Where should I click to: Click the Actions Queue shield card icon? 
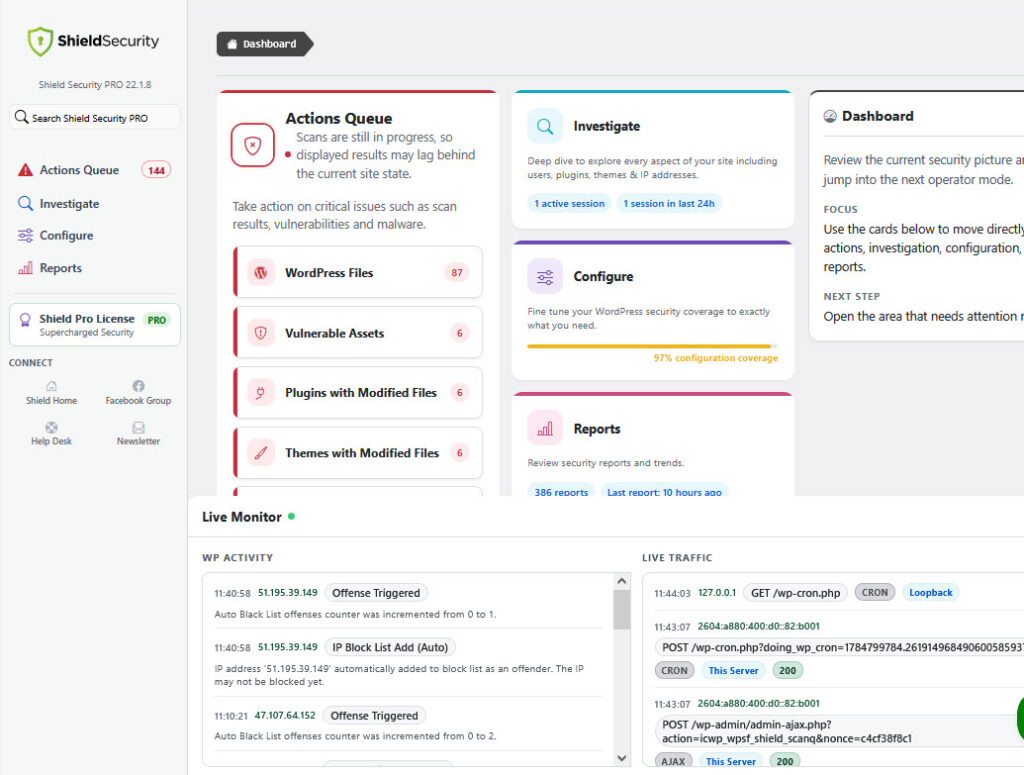click(x=252, y=145)
